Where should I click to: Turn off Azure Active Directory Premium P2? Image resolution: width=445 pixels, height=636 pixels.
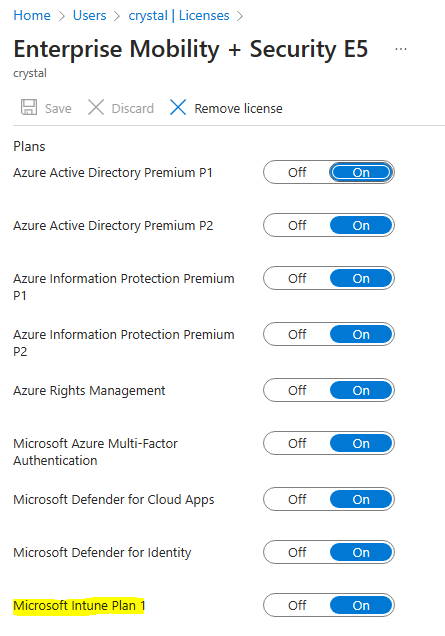(x=297, y=225)
